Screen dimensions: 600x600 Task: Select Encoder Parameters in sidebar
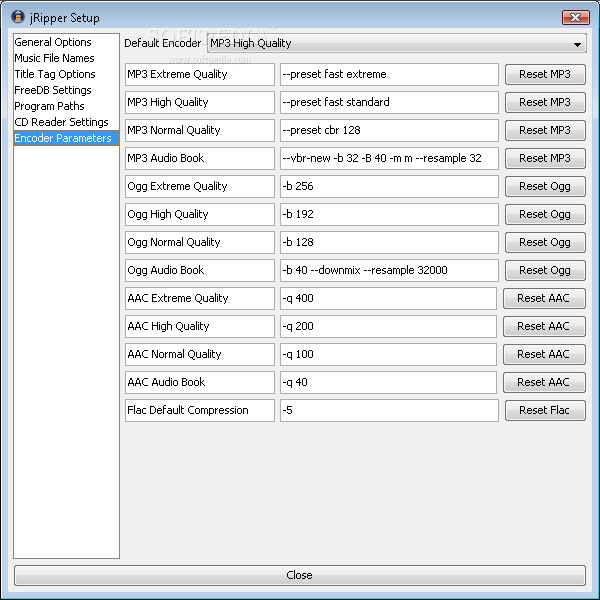[x=66, y=138]
